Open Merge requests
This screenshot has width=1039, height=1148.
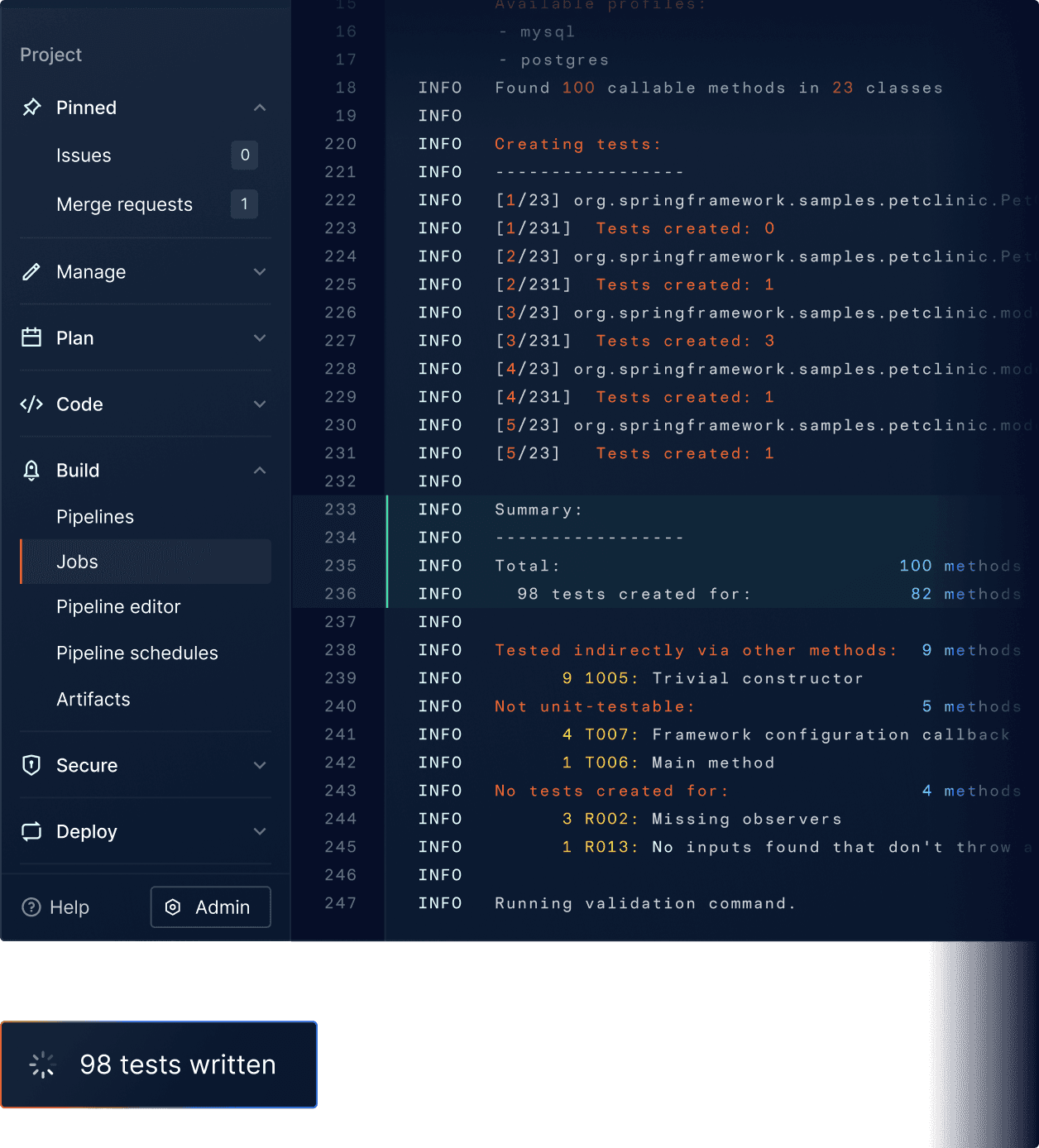(124, 204)
